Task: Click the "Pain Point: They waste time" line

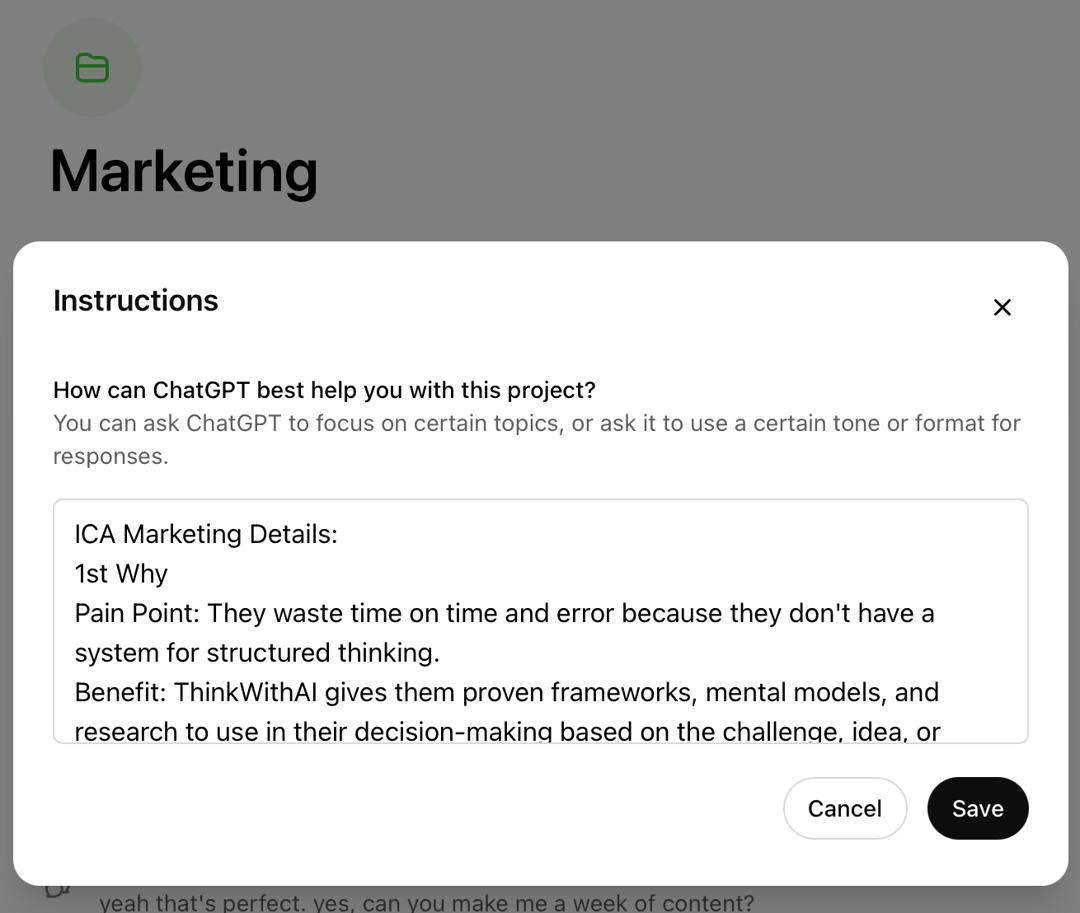Action: [x=504, y=613]
